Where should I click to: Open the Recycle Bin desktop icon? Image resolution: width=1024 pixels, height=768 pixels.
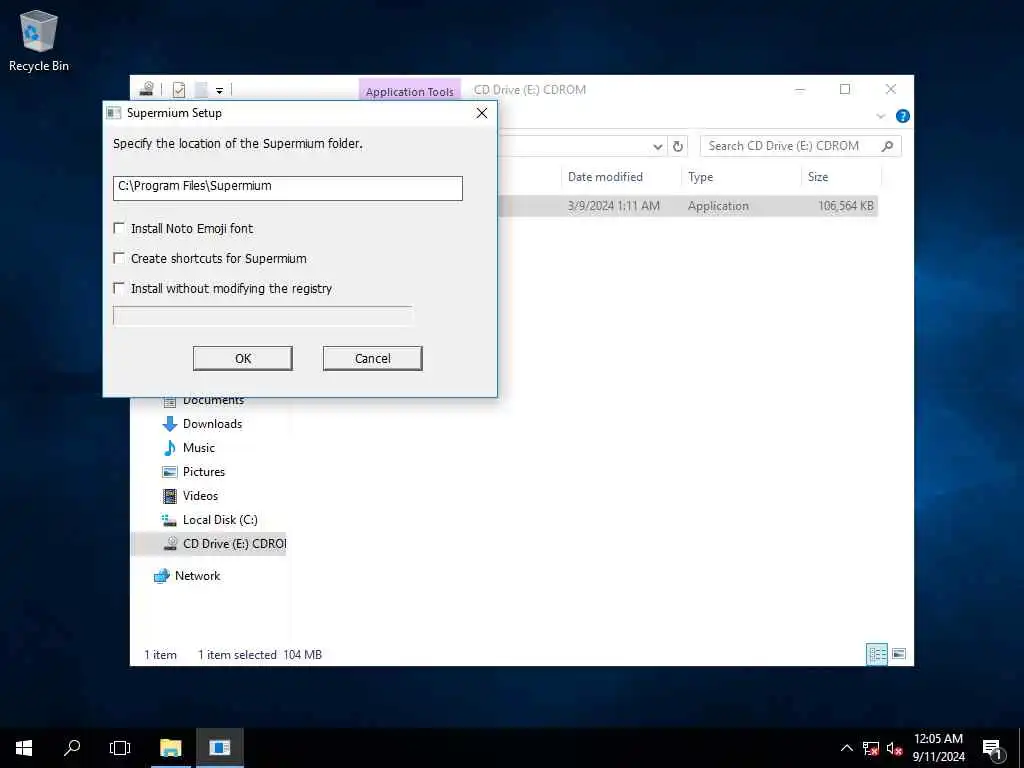point(39,40)
